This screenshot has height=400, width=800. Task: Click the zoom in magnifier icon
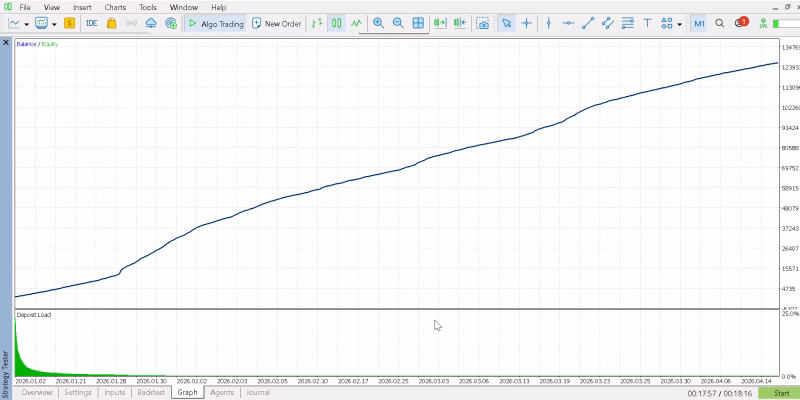(x=378, y=23)
